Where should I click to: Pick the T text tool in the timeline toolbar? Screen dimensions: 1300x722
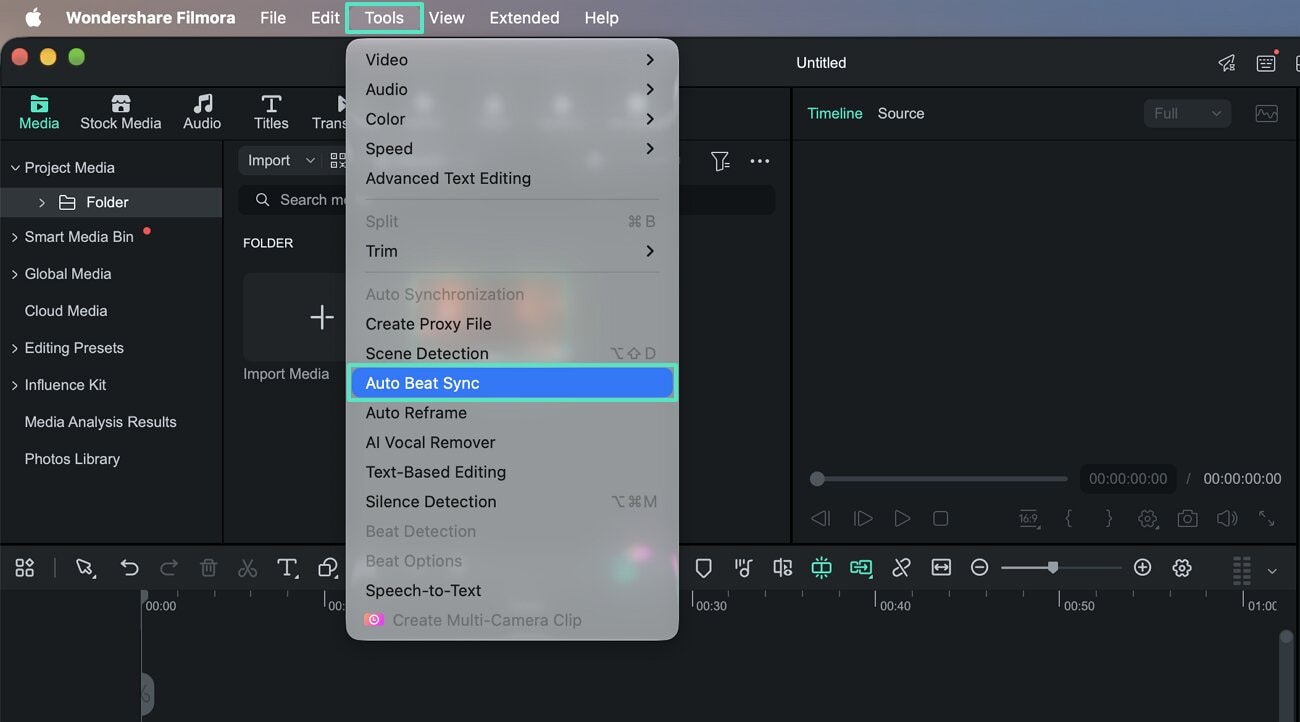click(x=288, y=568)
